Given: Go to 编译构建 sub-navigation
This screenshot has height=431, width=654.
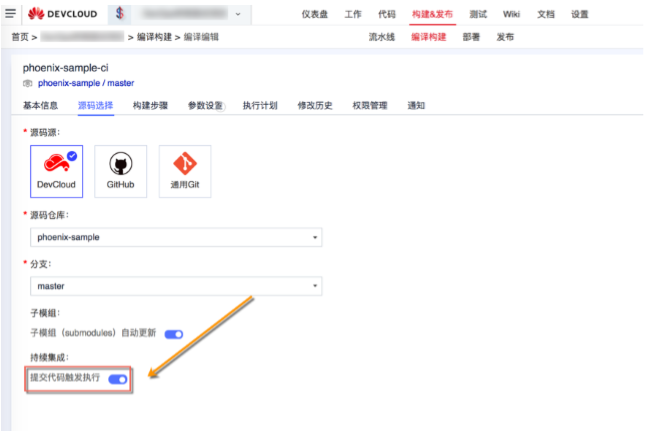Looking at the screenshot, I should [x=429, y=37].
